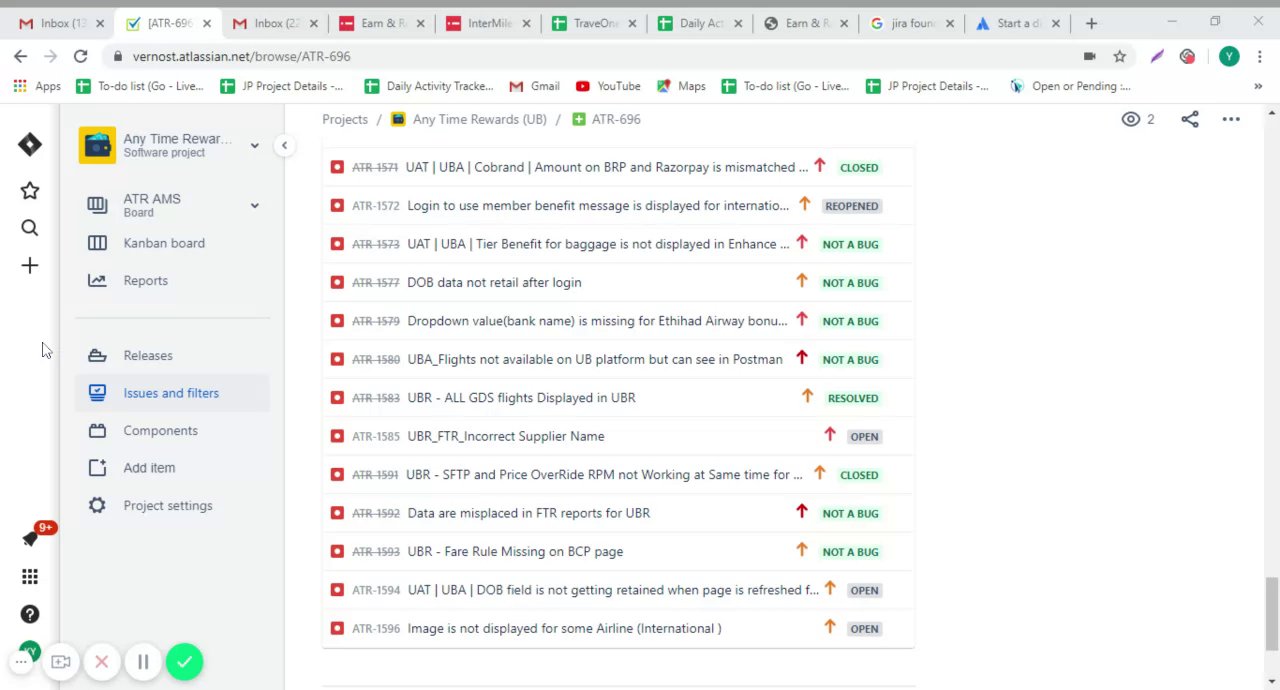Switch to the InterMile tab

(486, 23)
